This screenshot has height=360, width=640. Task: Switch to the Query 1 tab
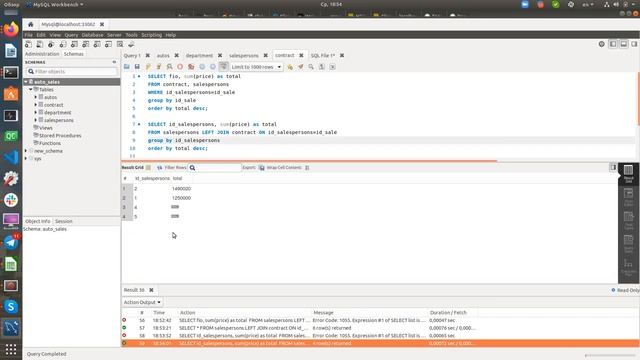[132, 56]
